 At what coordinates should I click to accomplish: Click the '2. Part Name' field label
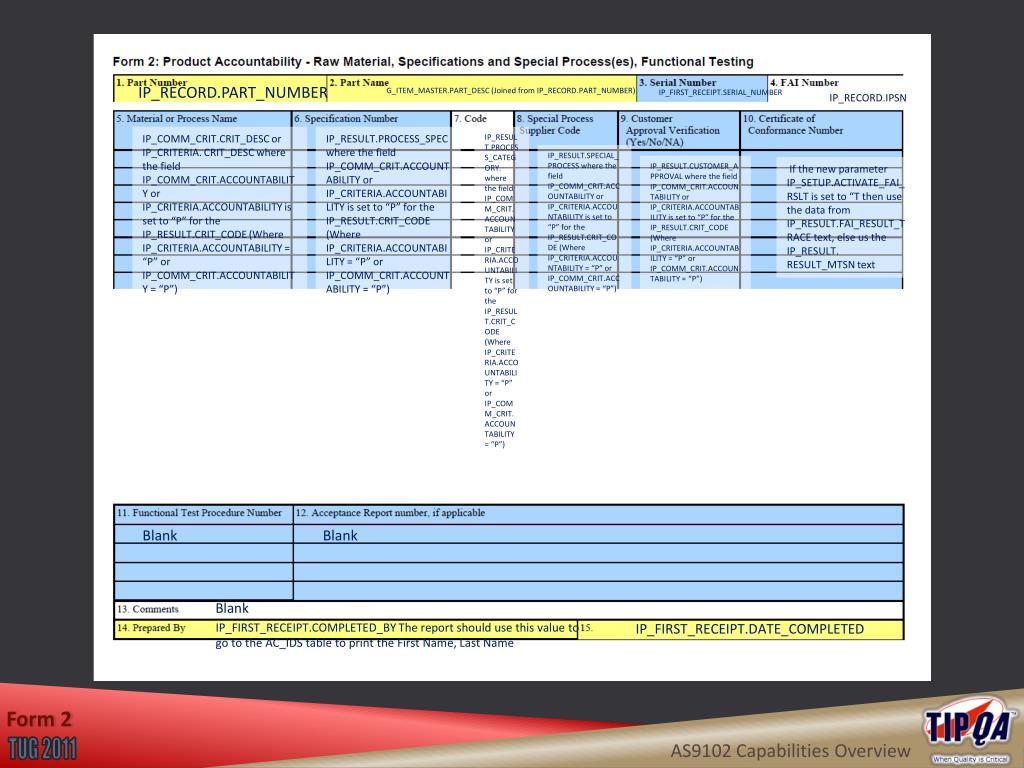pyautogui.click(x=359, y=82)
